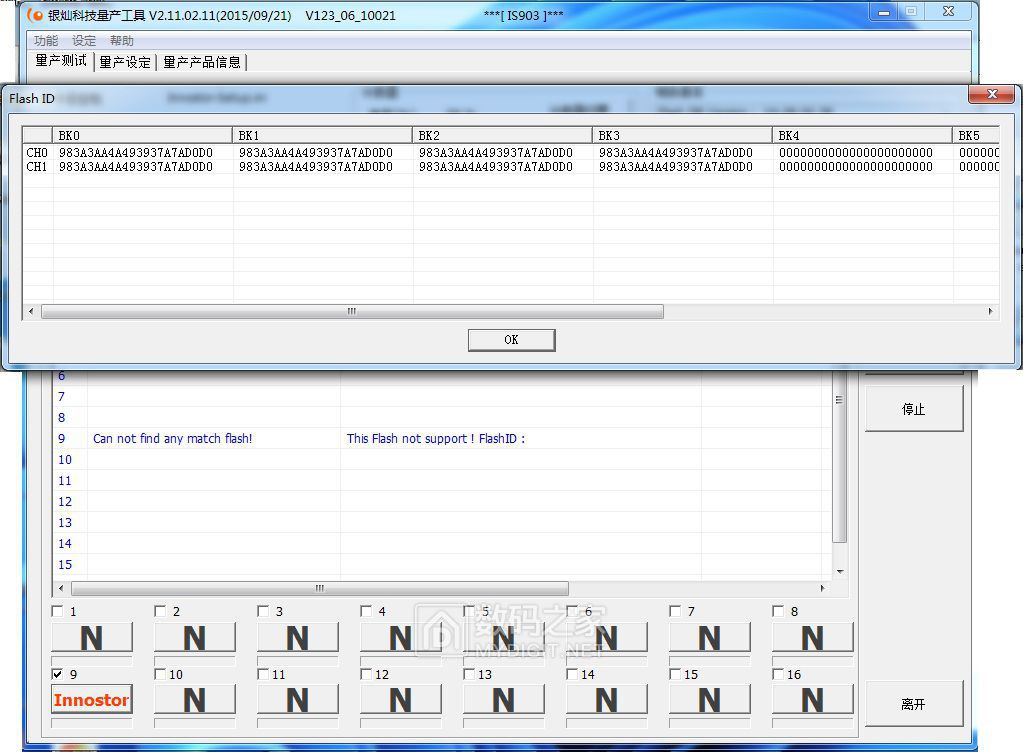
Task: Click the horizontal scrollbar in the Flash ID dialog
Action: (350, 311)
